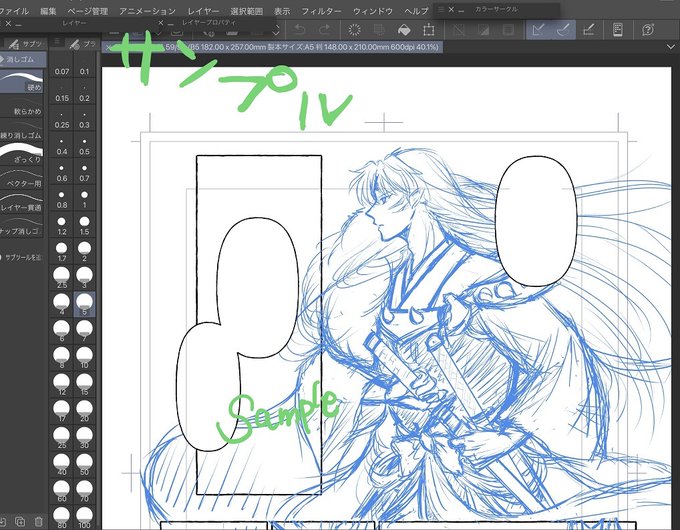Open the 表示 menu
680x530 pixels.
tap(282, 11)
